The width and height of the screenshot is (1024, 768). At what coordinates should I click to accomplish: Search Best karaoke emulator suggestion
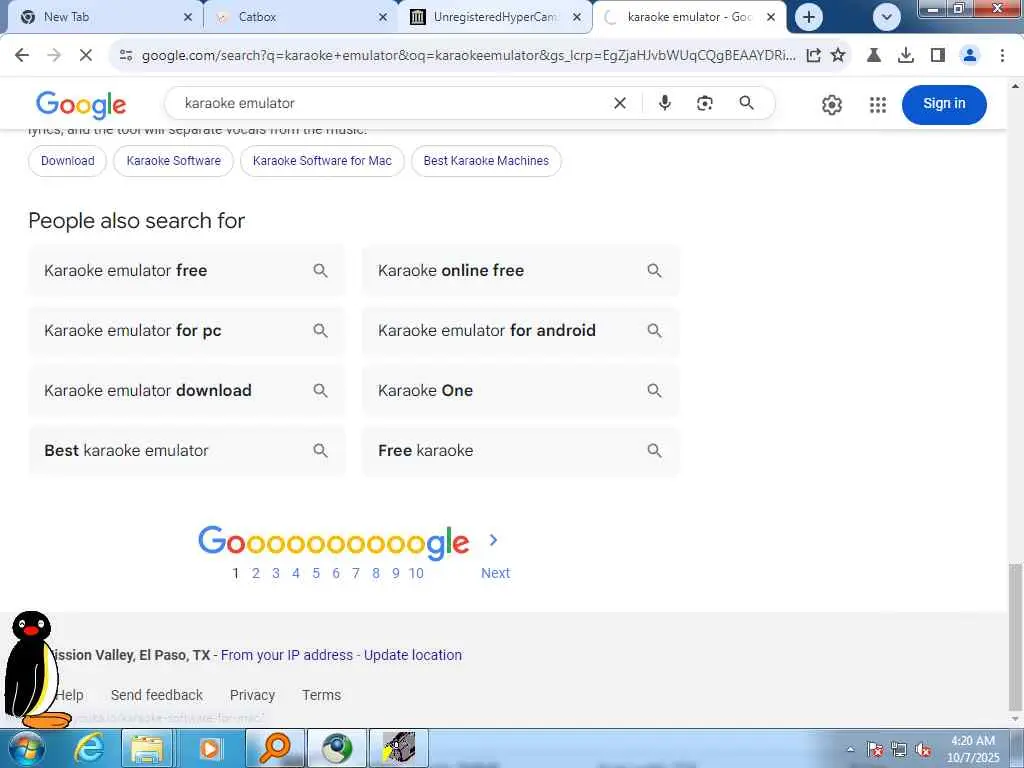click(187, 451)
